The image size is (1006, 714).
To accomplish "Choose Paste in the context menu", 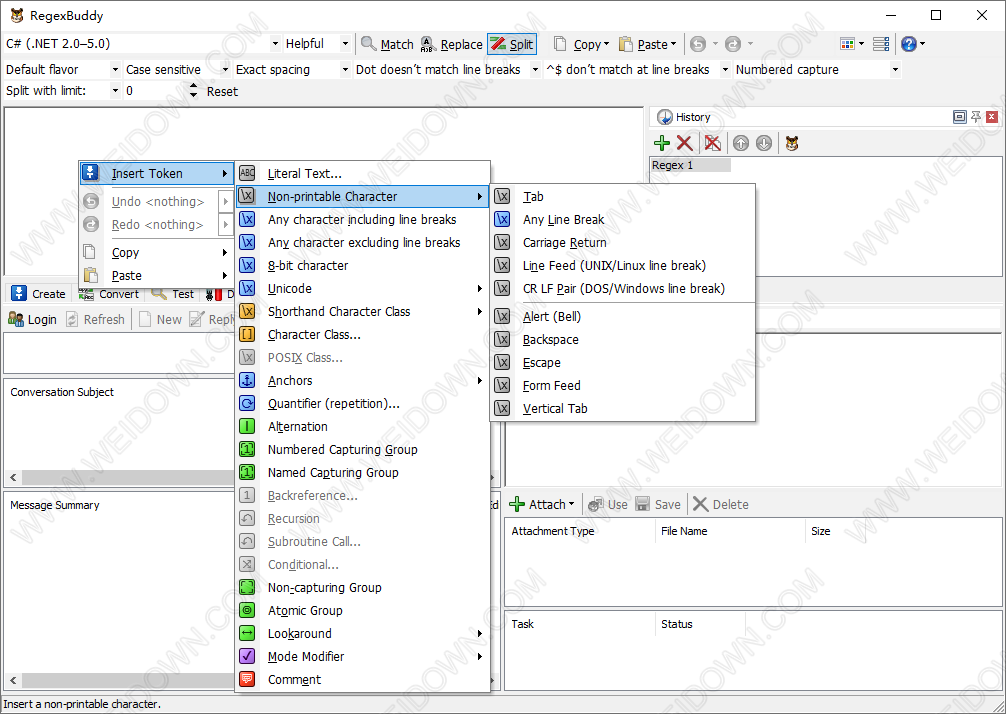I will click(157, 275).
